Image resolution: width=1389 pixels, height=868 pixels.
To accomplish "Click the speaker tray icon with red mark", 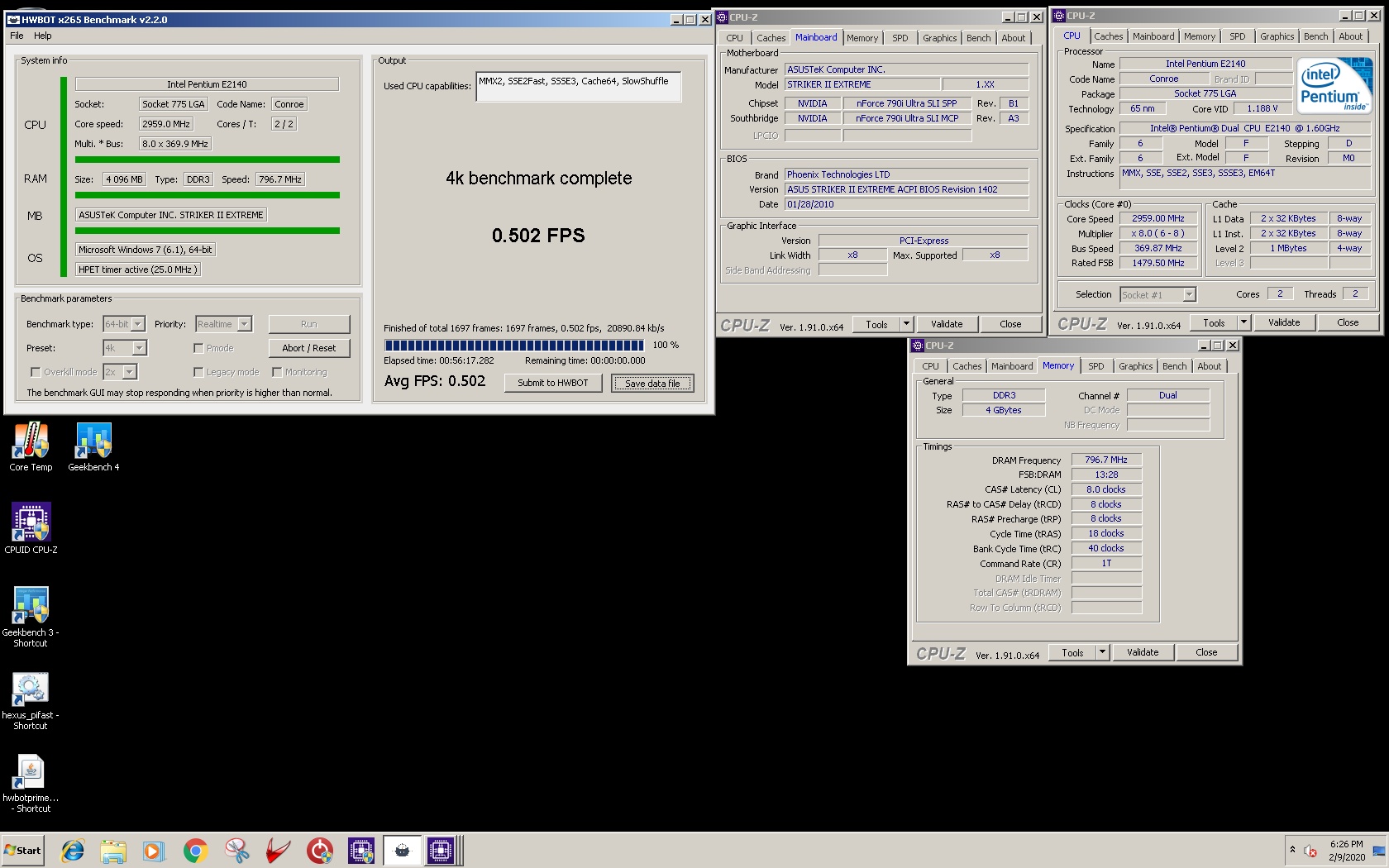I will [1310, 851].
